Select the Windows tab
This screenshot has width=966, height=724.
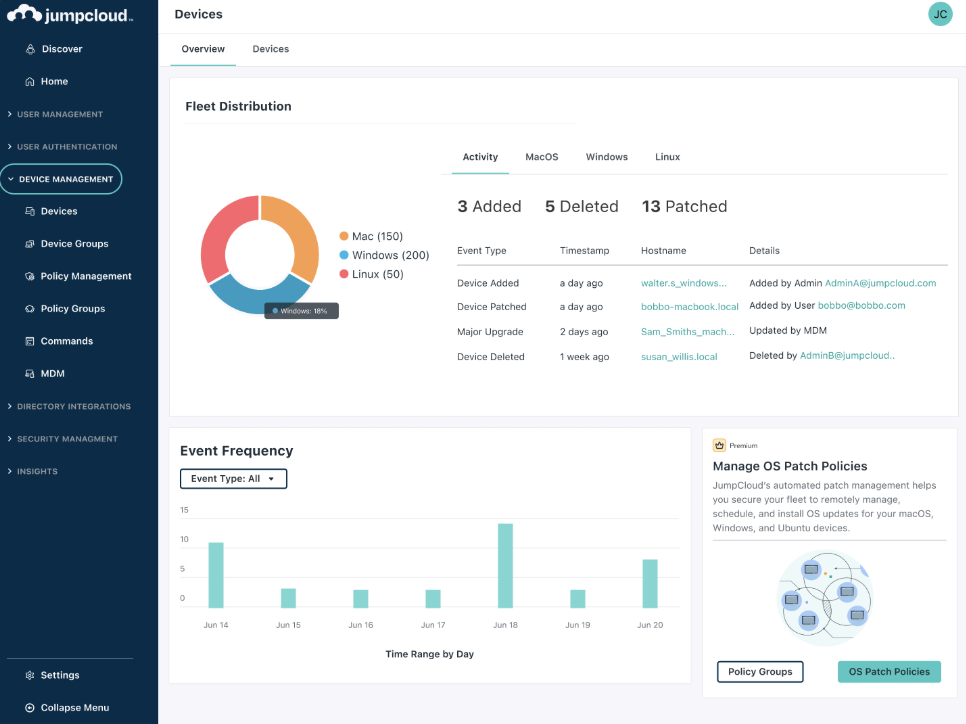tap(607, 157)
